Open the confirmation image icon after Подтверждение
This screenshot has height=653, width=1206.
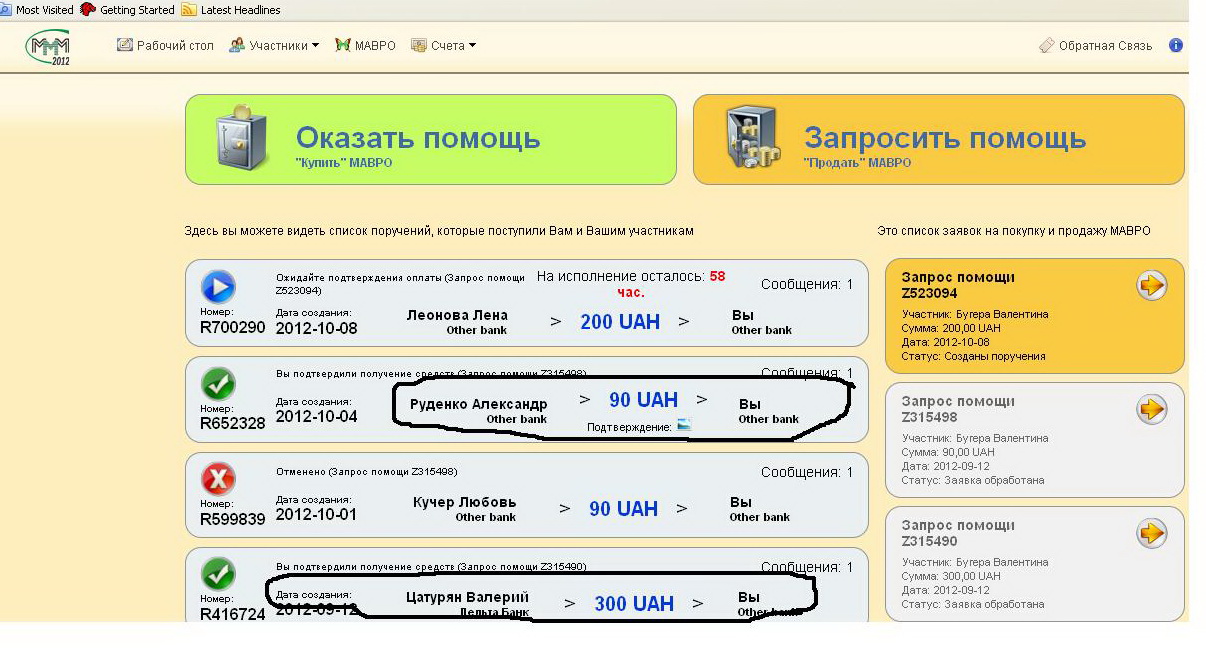(x=683, y=426)
